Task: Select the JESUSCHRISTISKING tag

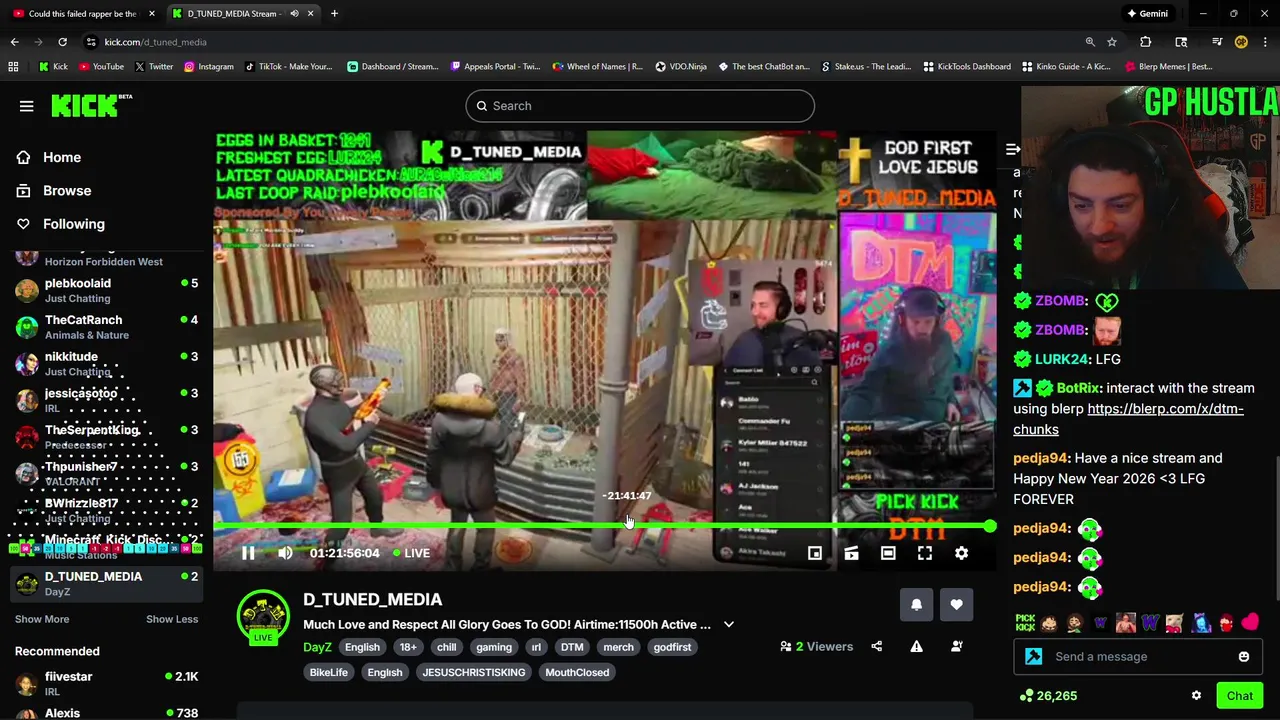Action: click(474, 672)
